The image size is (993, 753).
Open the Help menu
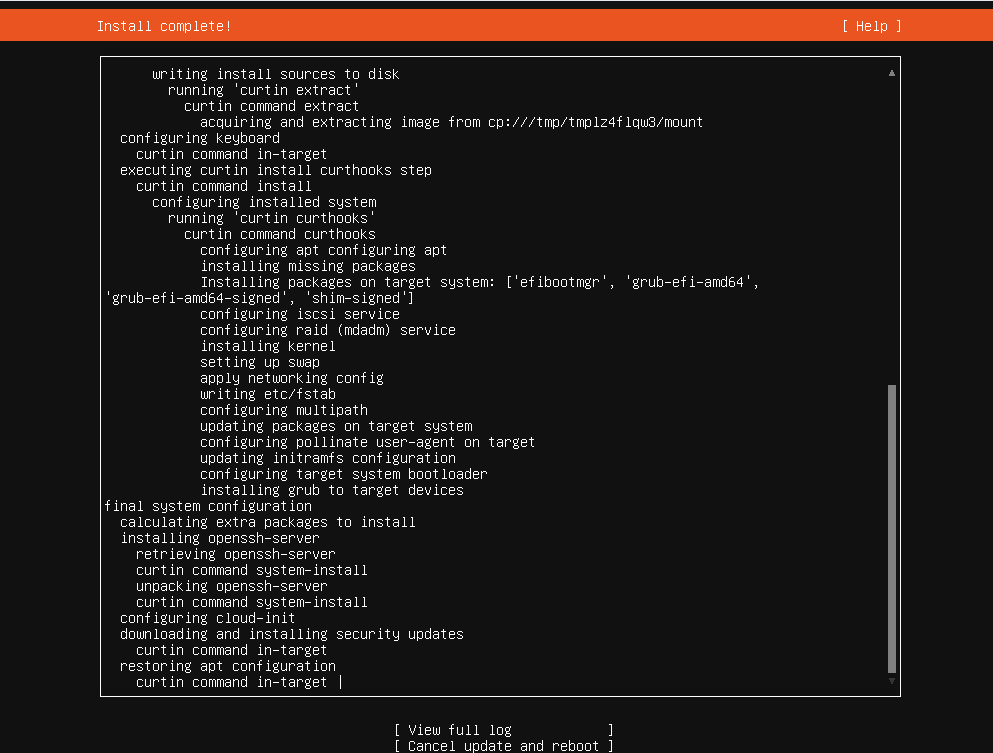[869, 25]
